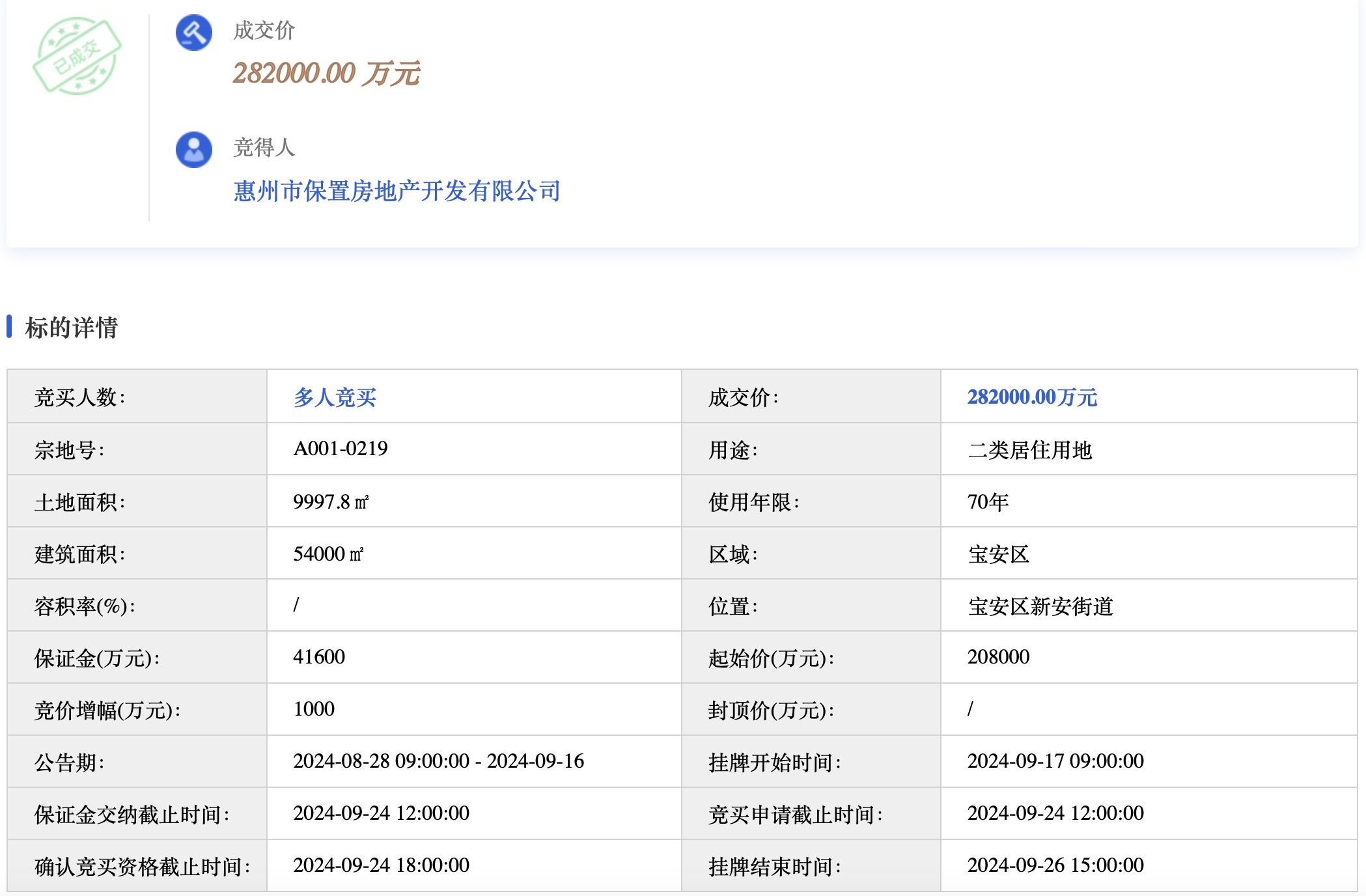Click the bidder person icon
The width and height of the screenshot is (1366, 896).
pyautogui.click(x=193, y=149)
